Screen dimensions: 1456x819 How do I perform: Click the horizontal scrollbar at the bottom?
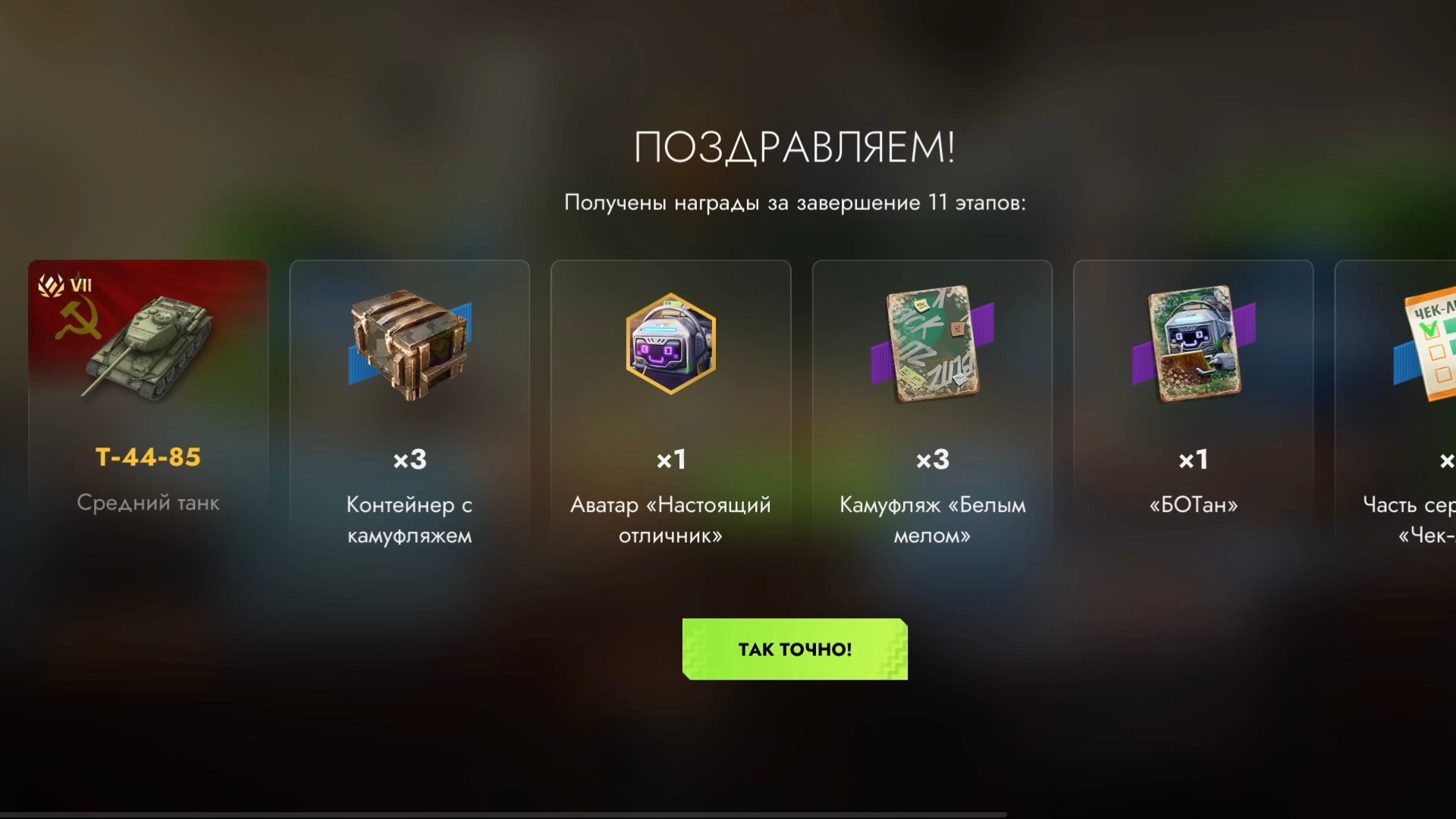[x=504, y=815]
